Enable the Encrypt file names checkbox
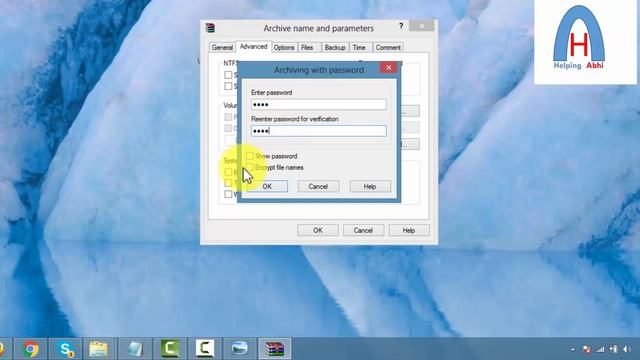640x360 pixels. 250,167
